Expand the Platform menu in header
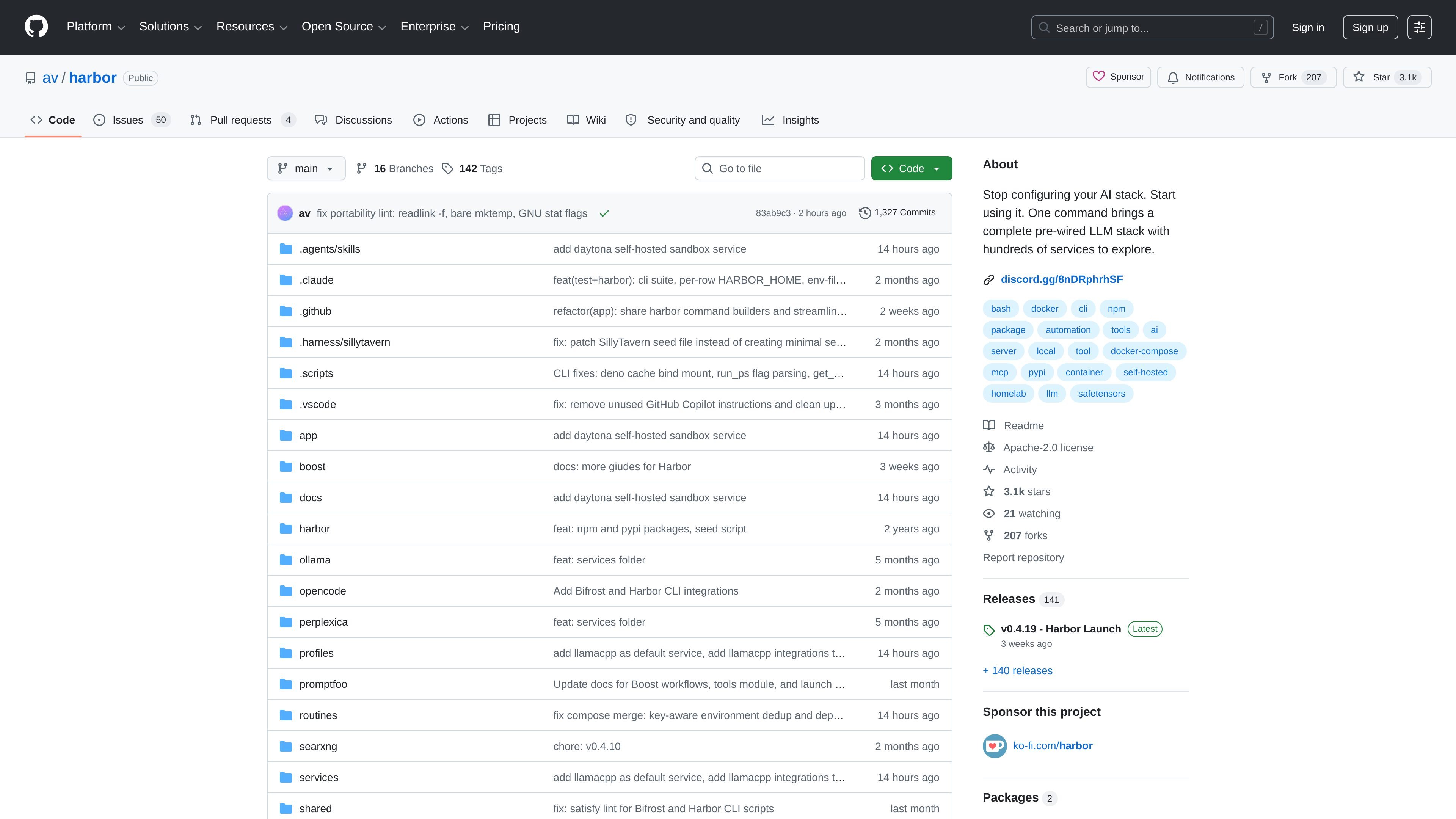 [x=96, y=27]
